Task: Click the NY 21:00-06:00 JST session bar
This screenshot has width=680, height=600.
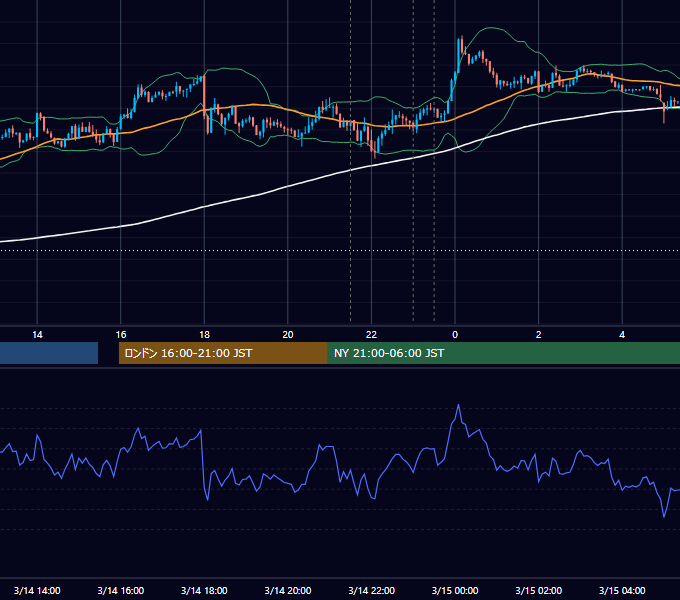Action: coord(503,353)
